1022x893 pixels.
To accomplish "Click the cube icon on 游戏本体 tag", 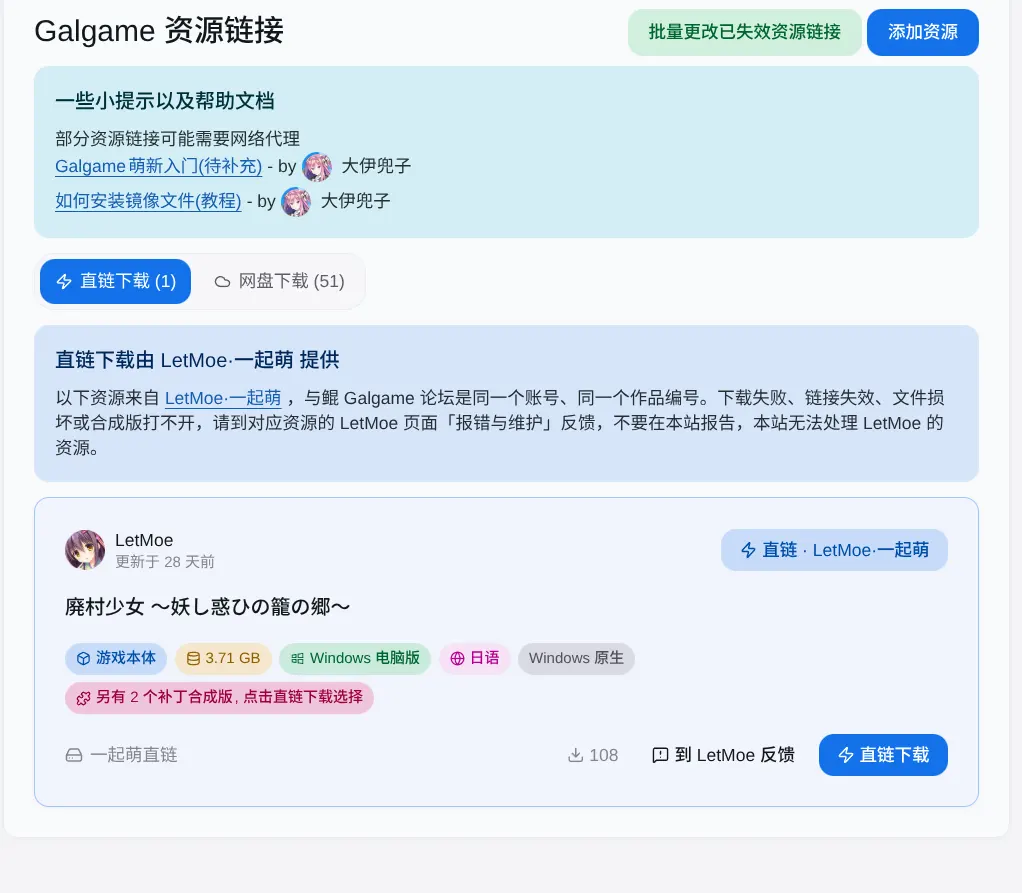I will point(83,658).
